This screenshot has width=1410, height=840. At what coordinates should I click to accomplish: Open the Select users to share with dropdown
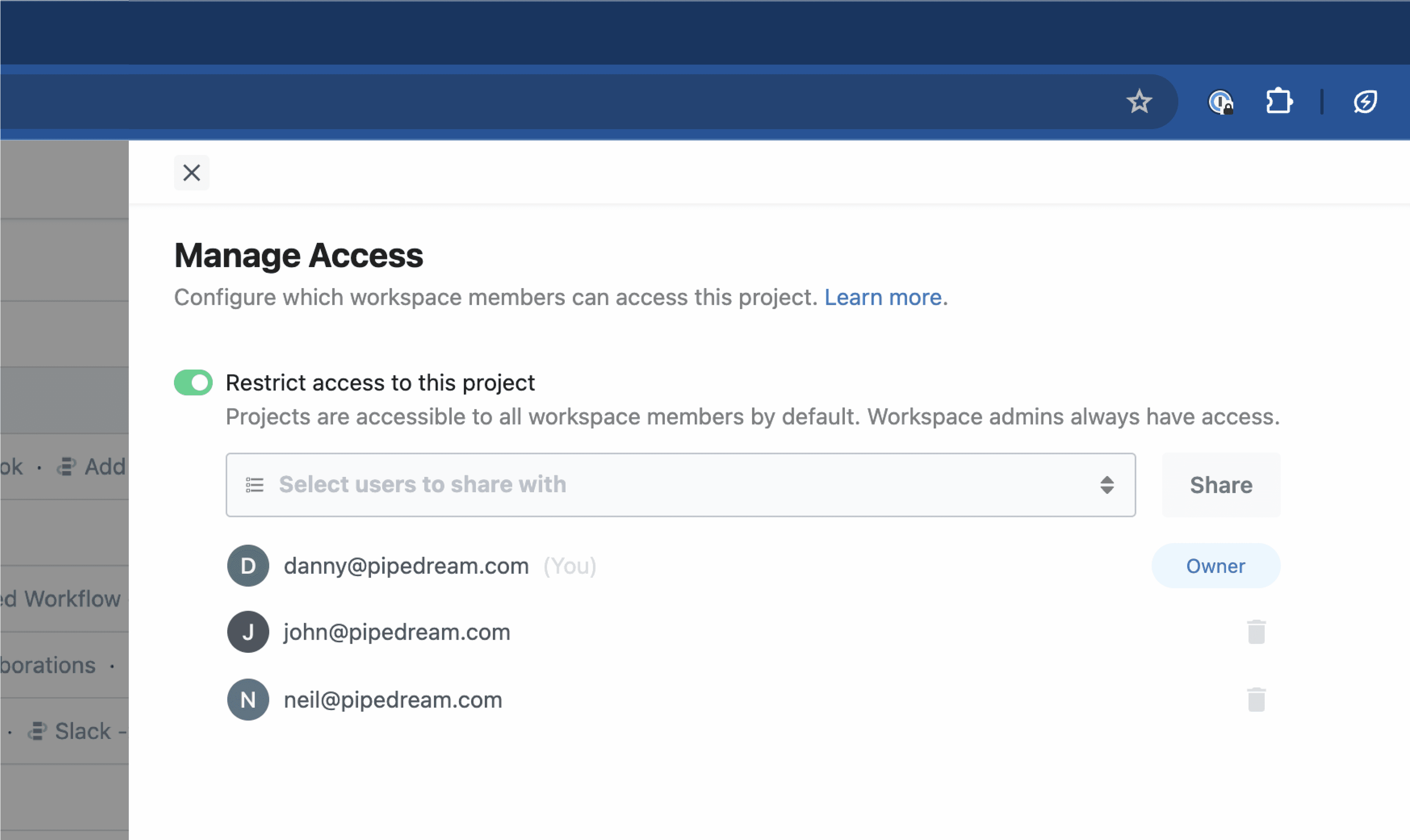click(x=680, y=485)
